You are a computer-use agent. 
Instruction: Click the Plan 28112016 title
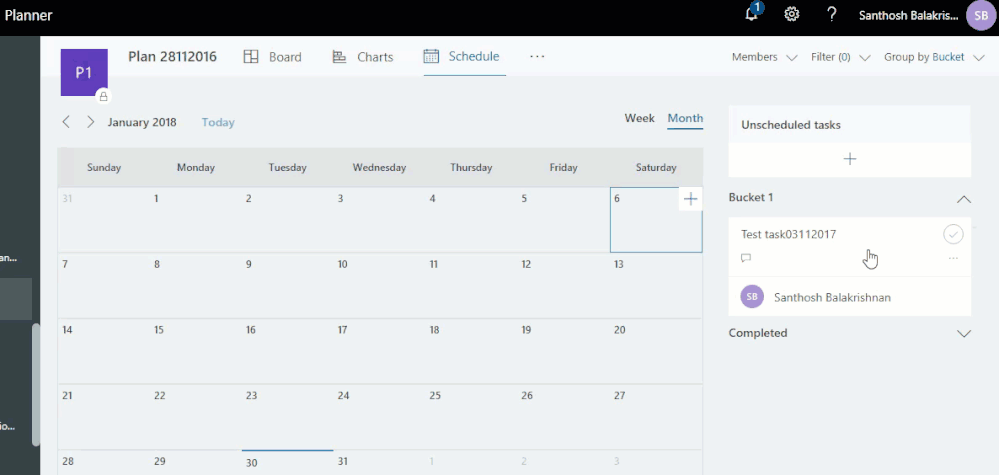pyautogui.click(x=172, y=57)
